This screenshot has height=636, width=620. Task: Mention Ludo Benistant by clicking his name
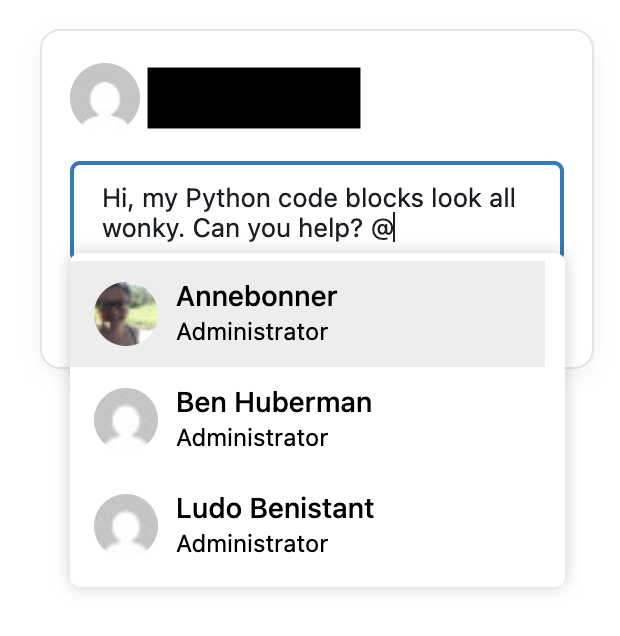point(275,509)
